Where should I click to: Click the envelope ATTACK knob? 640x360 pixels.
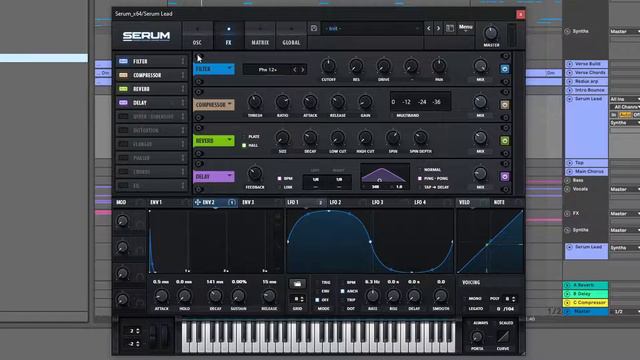click(161, 296)
